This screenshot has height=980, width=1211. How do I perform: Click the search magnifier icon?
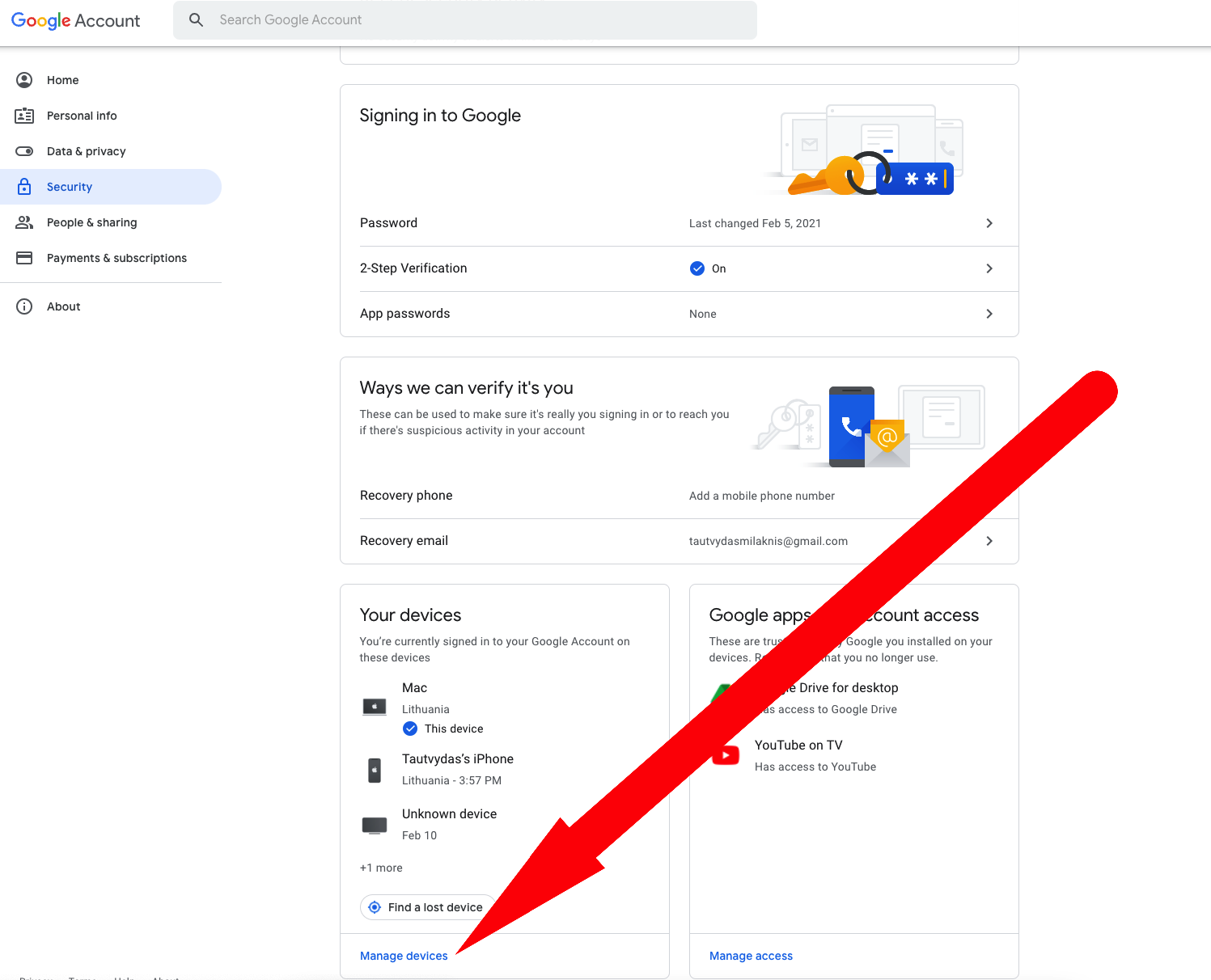coord(196,20)
